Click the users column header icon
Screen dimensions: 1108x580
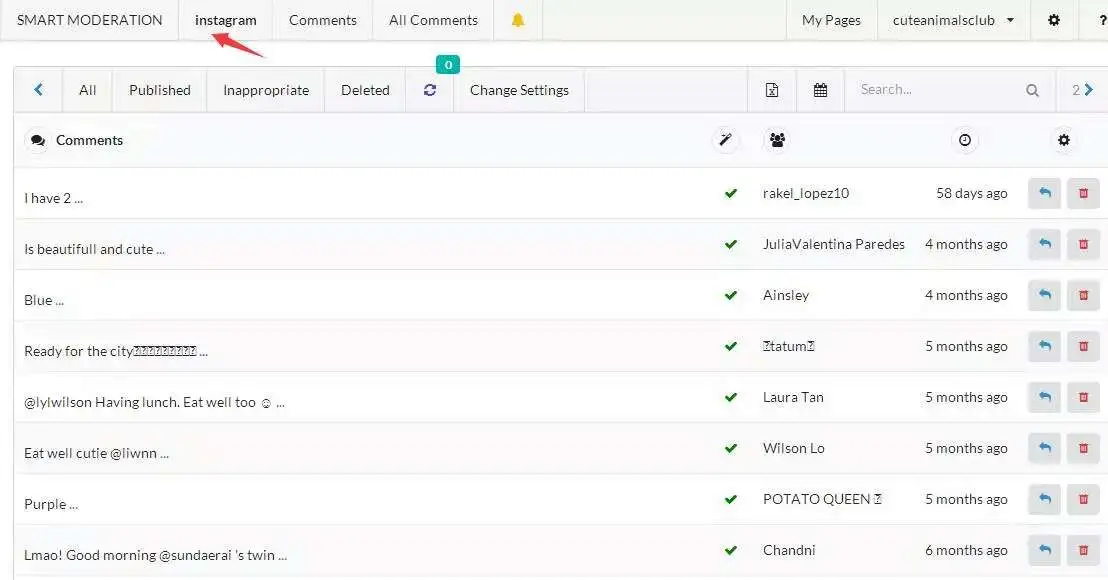pos(777,140)
